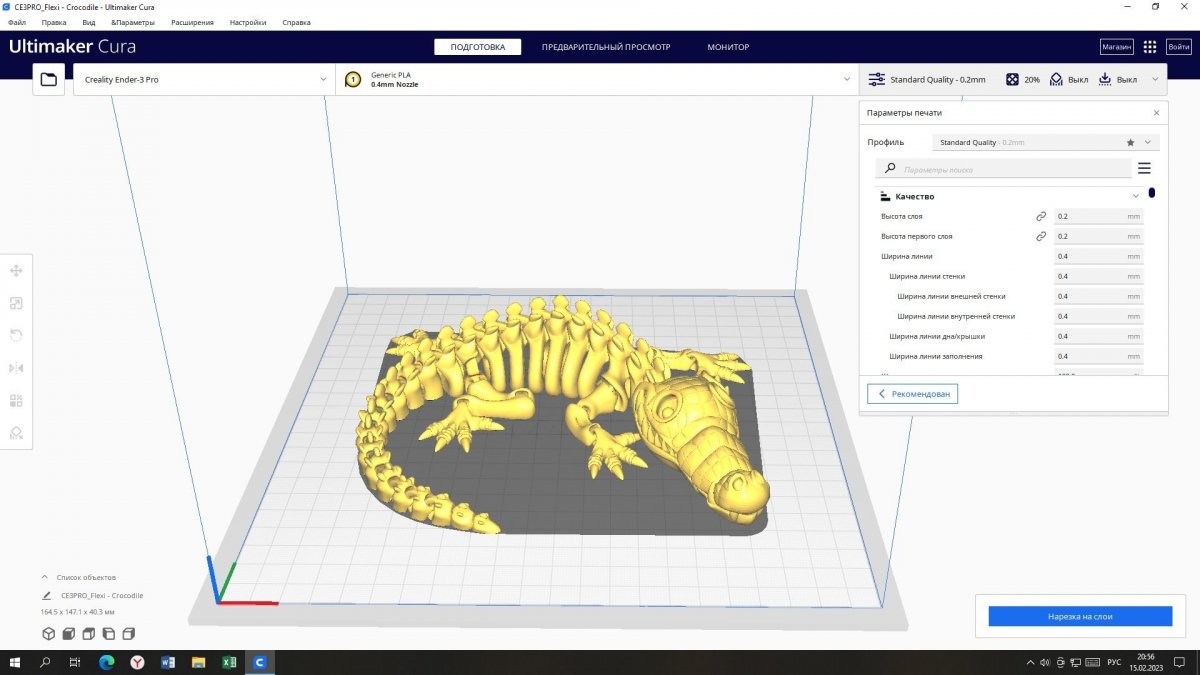Collapse the Список объектов list

pyautogui.click(x=44, y=577)
